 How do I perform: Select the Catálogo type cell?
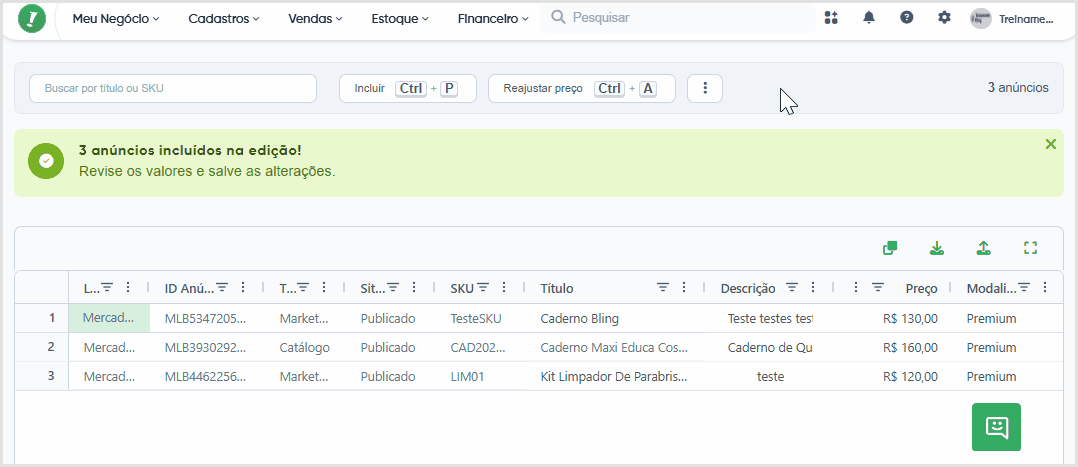305,347
